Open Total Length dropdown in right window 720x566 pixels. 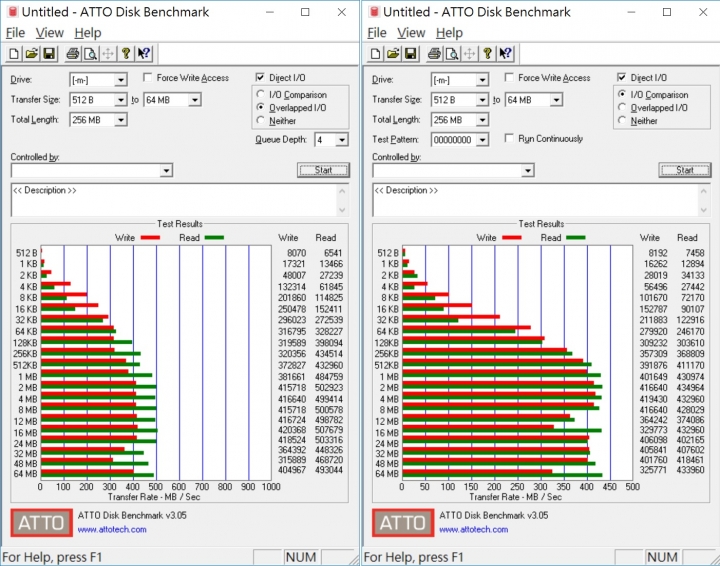click(x=482, y=120)
